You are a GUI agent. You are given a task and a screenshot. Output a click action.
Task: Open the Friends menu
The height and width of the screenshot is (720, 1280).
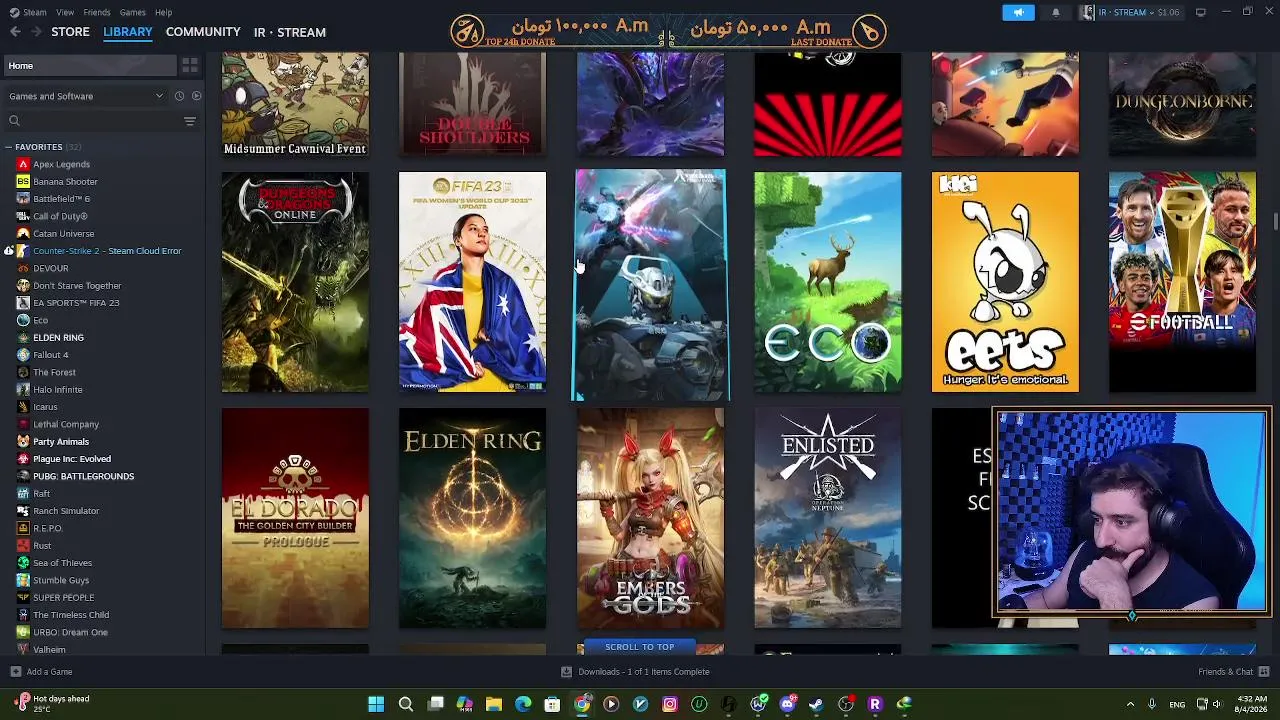[97, 12]
